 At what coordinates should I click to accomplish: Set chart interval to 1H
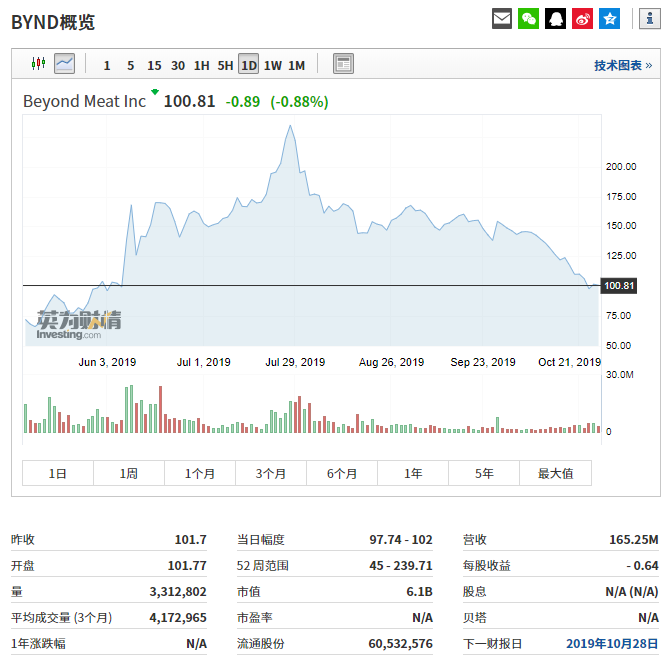point(202,65)
